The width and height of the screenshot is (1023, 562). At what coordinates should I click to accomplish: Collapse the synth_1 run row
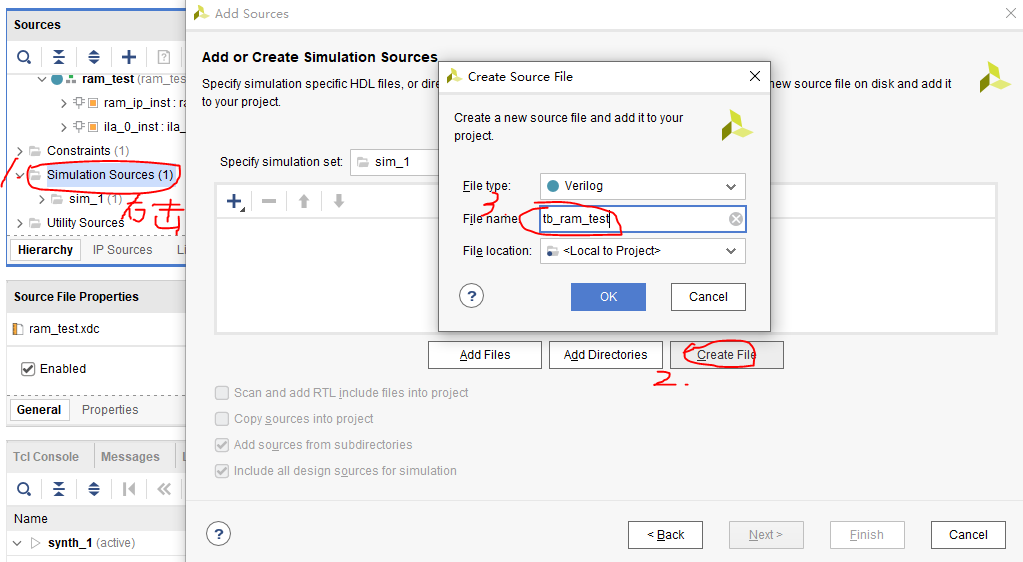point(17,543)
